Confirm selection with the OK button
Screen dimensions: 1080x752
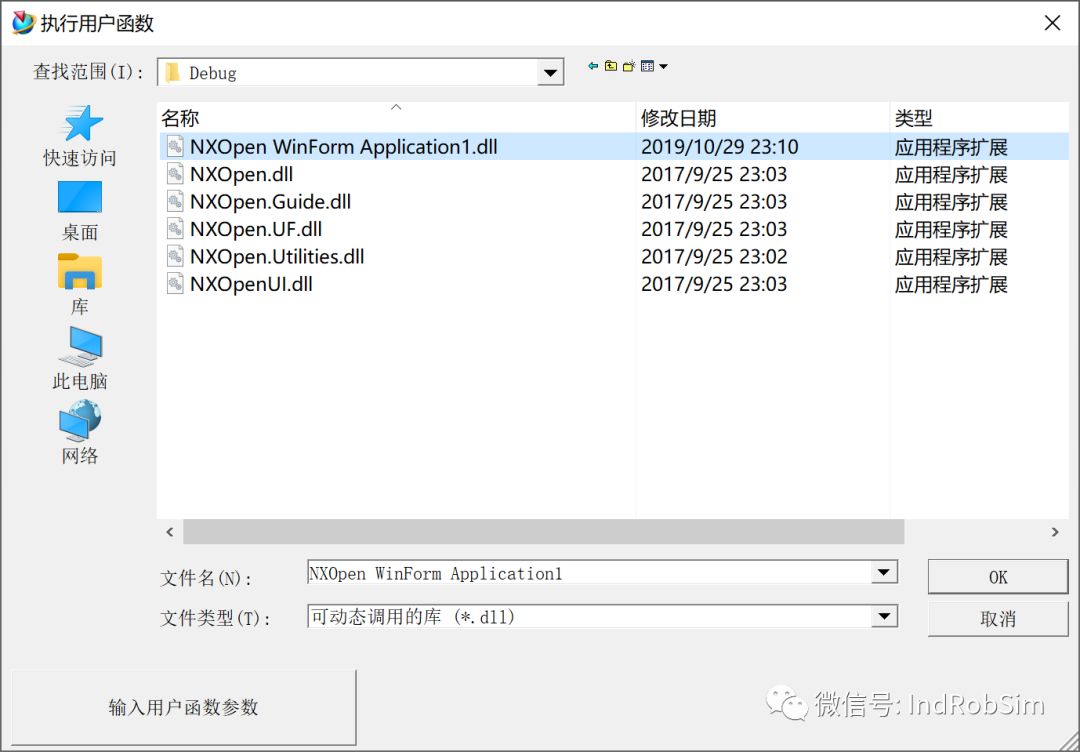[x=997, y=576]
